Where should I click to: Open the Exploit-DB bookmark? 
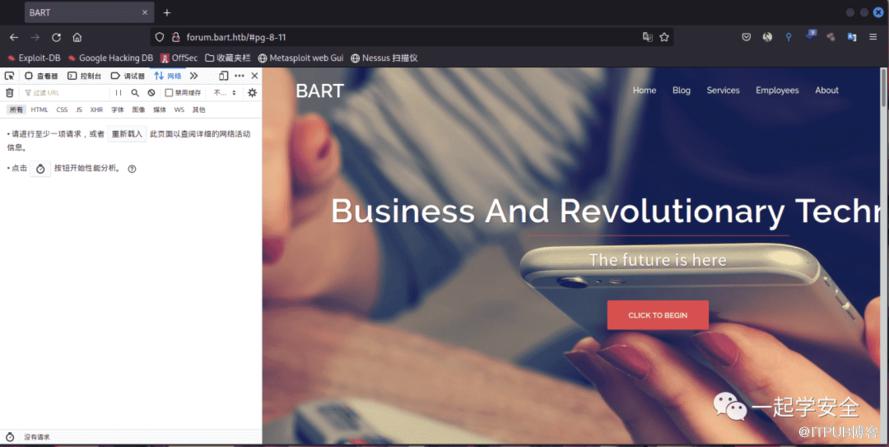click(34, 58)
